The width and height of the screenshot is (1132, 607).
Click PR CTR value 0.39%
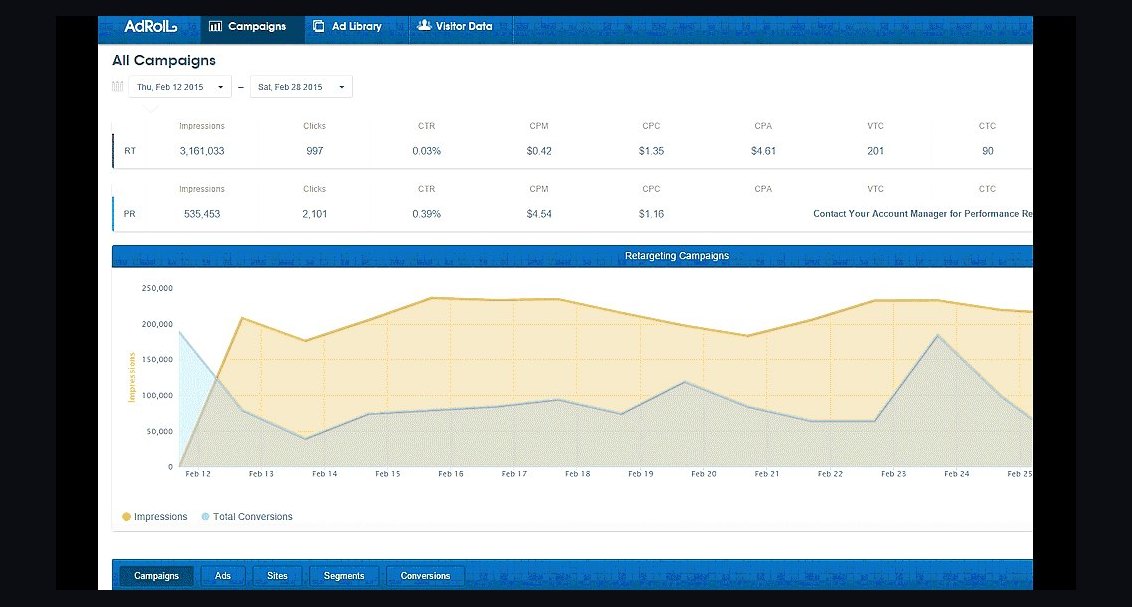point(427,214)
